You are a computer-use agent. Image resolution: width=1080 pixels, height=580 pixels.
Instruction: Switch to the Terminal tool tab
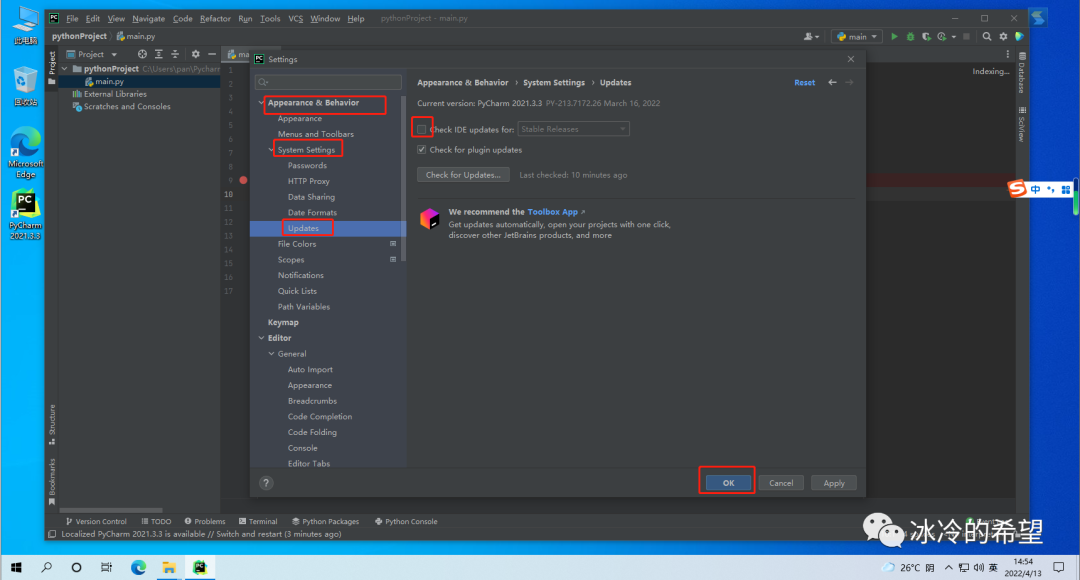point(258,521)
